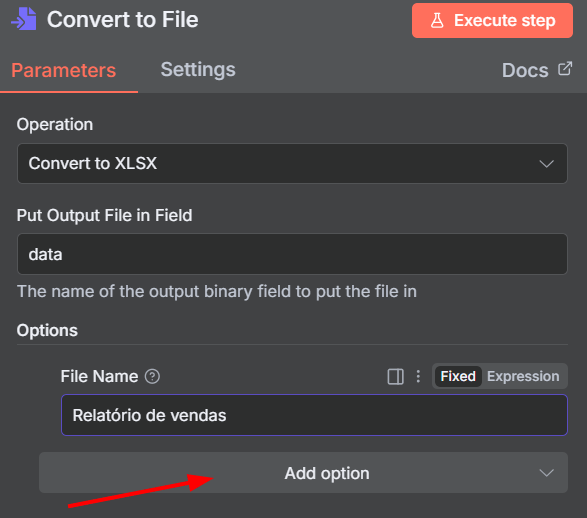Click the external link icon beside Docs
Image resolution: width=587 pixels, height=518 pixels.
pos(565,69)
